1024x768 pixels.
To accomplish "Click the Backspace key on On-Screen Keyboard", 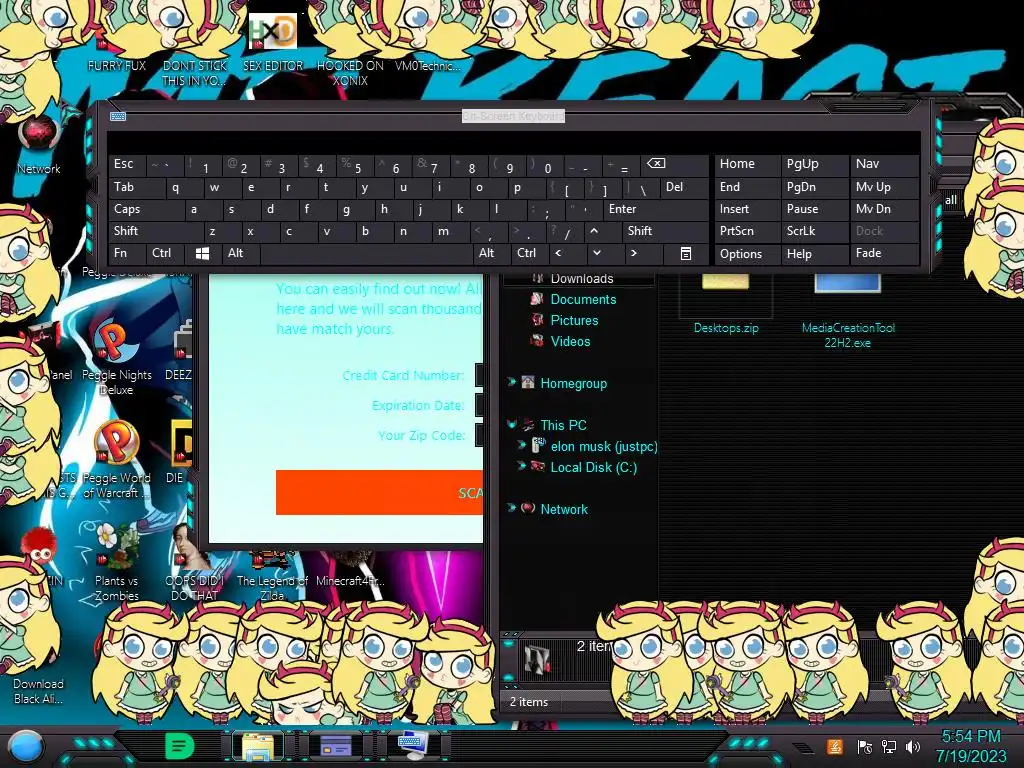I will click(675, 165).
